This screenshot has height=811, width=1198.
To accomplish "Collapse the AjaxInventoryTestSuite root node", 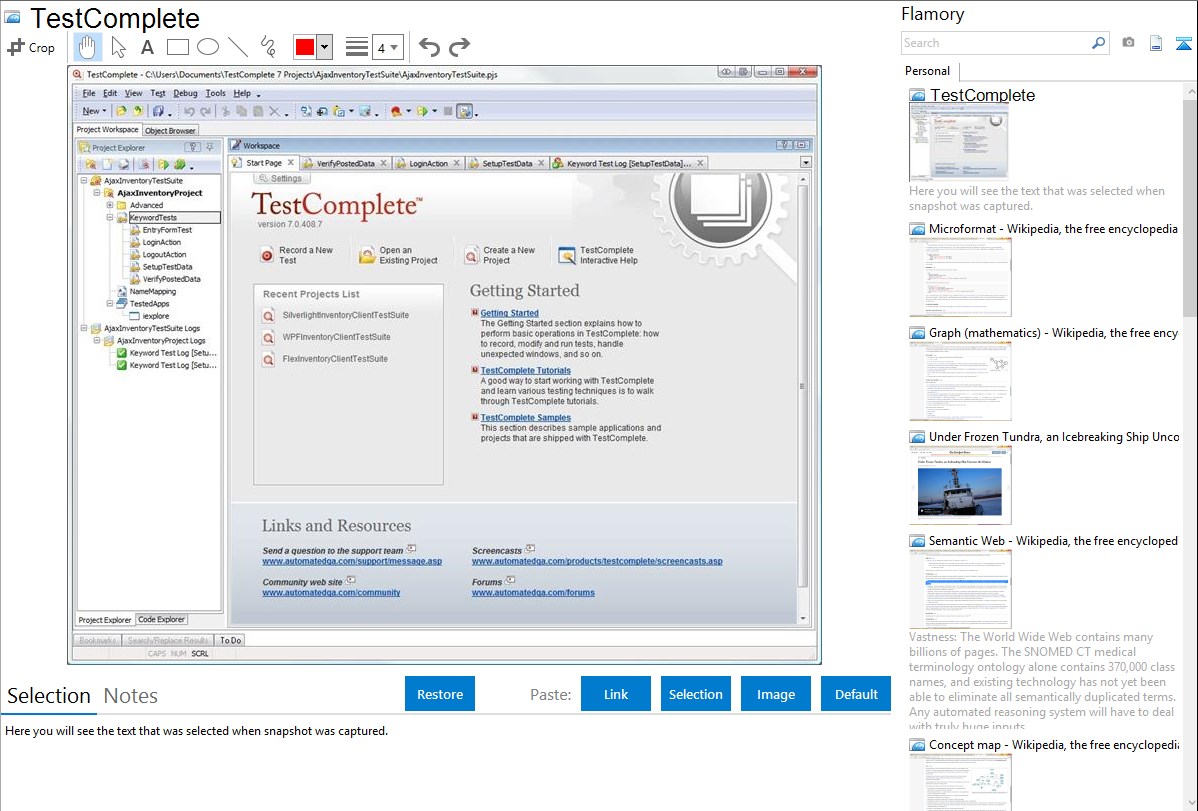I will pos(84,180).
